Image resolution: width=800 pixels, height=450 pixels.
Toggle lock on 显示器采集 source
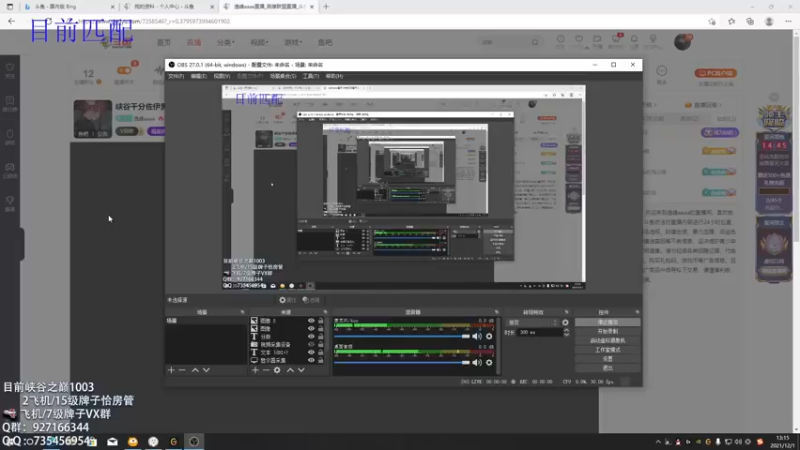[x=320, y=360]
